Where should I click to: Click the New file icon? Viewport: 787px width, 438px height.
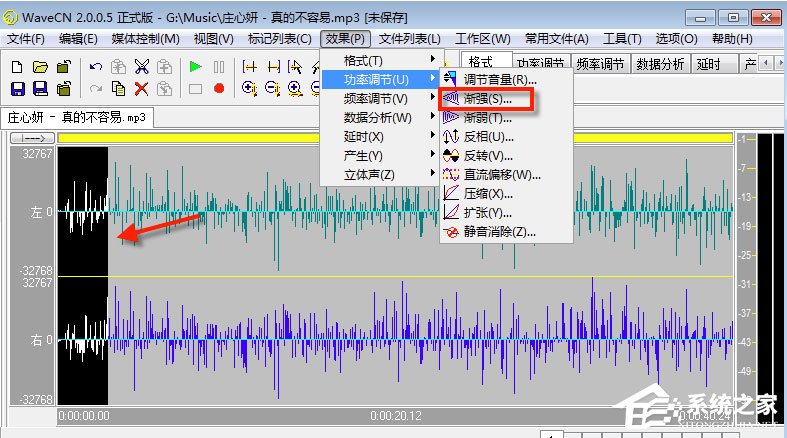click(x=18, y=67)
